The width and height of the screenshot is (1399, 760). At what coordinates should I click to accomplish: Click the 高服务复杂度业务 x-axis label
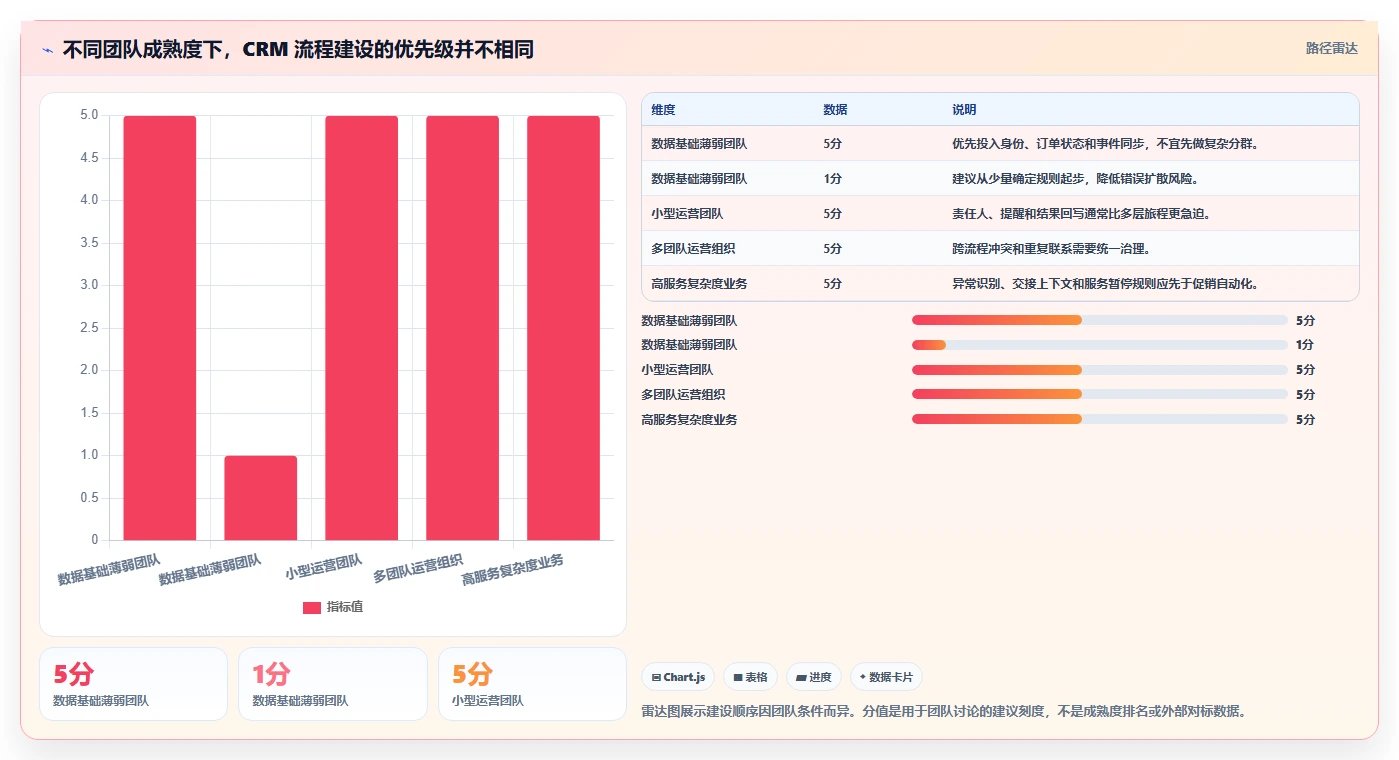click(x=512, y=569)
